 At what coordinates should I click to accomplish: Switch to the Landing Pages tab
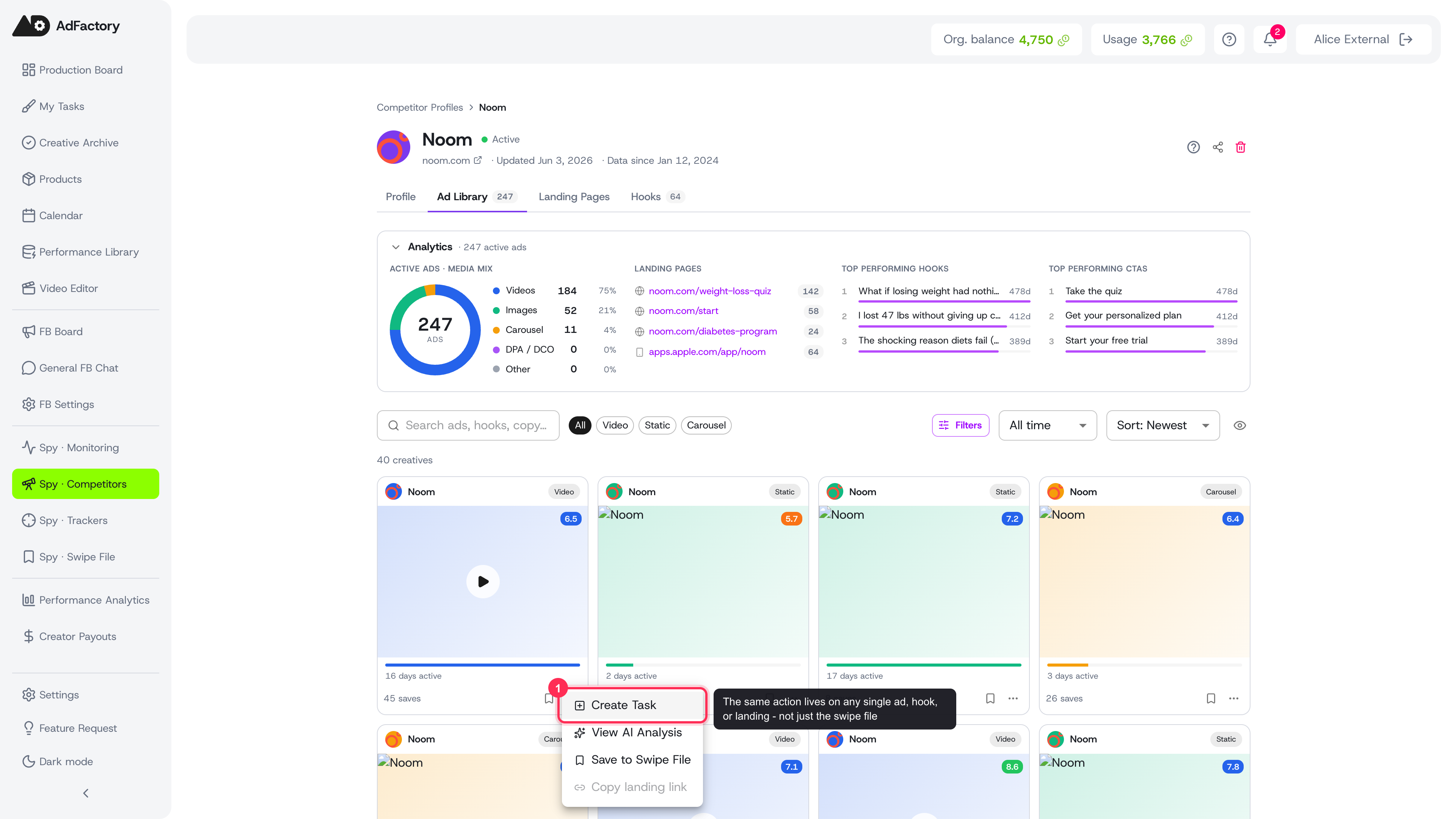[x=574, y=197]
